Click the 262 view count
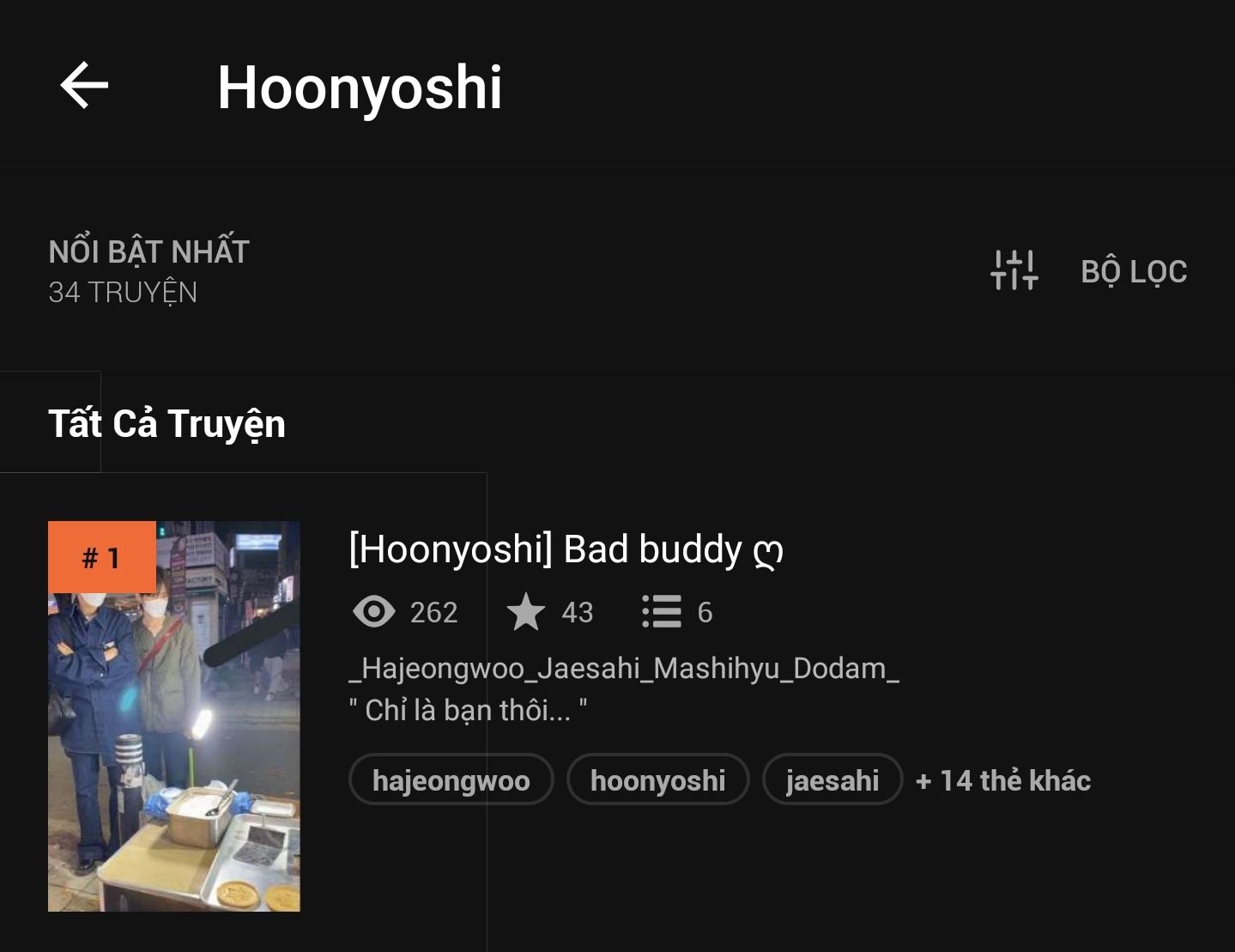The image size is (1235, 952). 434,612
